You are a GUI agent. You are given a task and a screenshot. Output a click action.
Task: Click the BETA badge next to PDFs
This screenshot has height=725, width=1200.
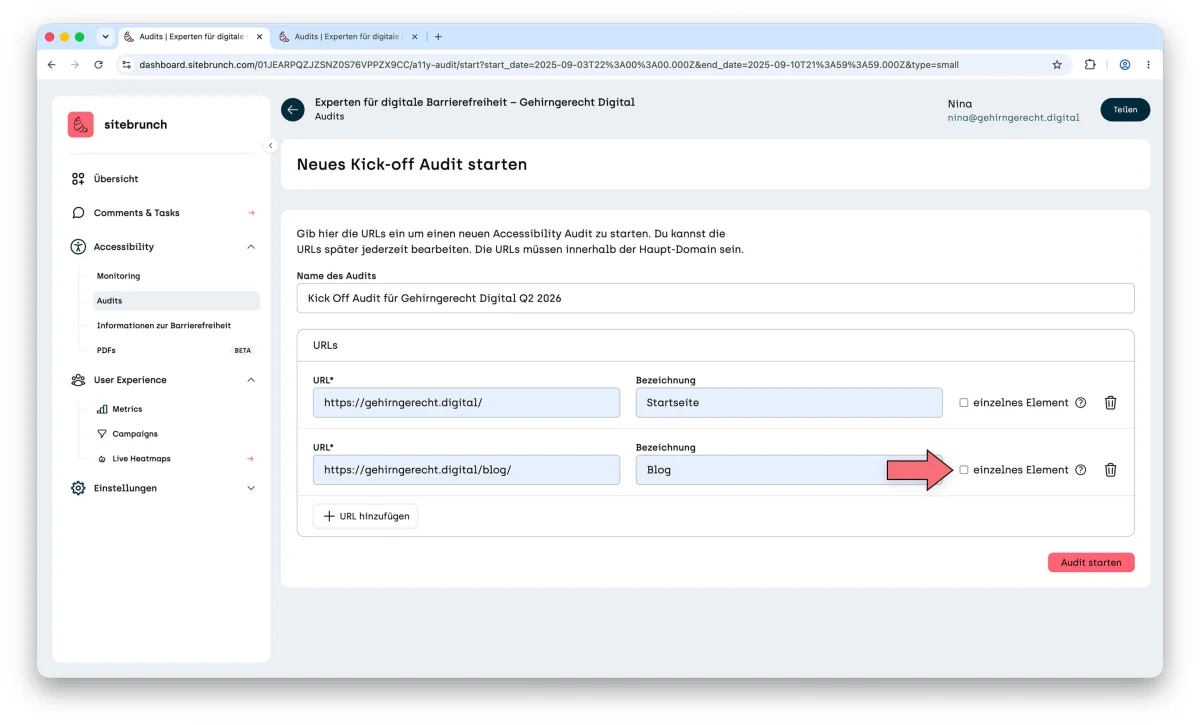click(243, 351)
